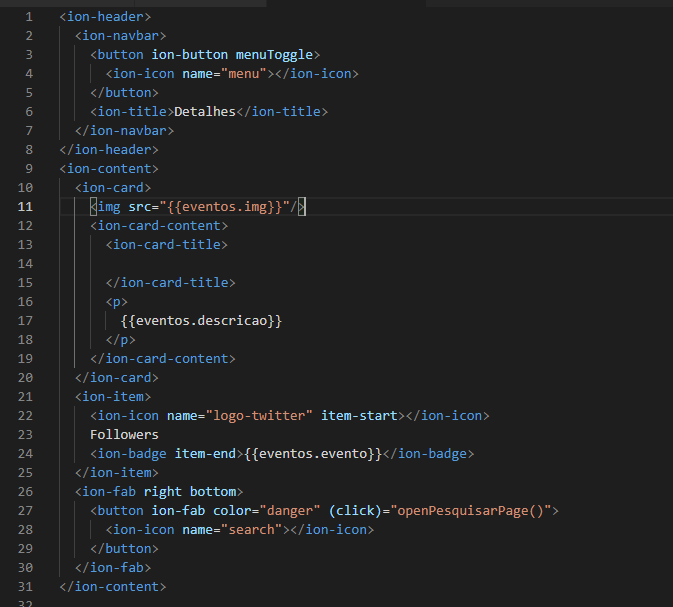The image size is (673, 607).
Task: Click the empty line 14 inside ion-card-title
Action: (200, 264)
